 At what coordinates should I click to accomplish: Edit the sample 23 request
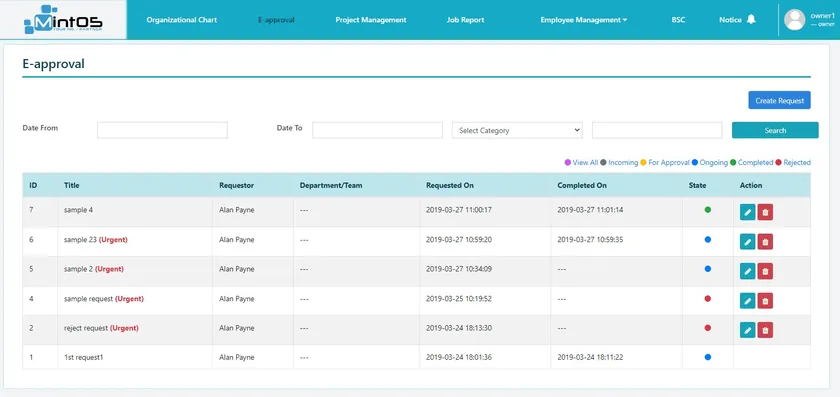point(747,242)
